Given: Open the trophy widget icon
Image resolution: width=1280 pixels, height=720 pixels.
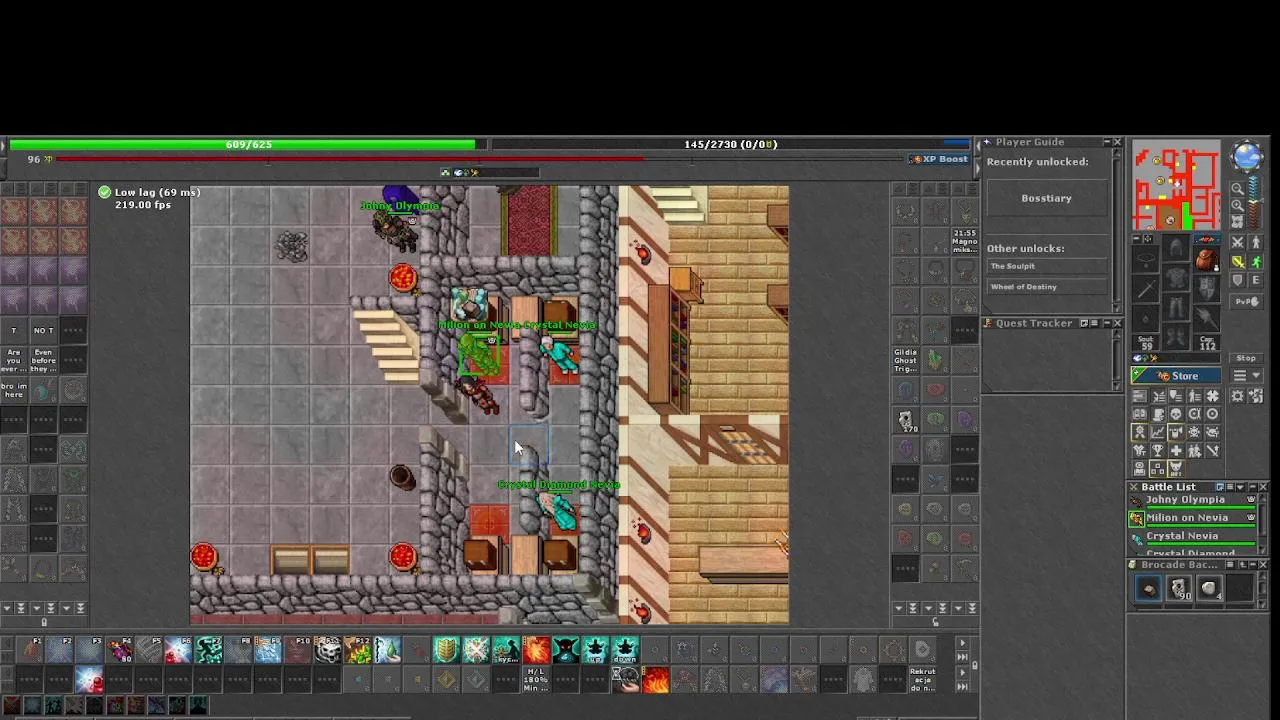Looking at the screenshot, I should [x=1158, y=450].
